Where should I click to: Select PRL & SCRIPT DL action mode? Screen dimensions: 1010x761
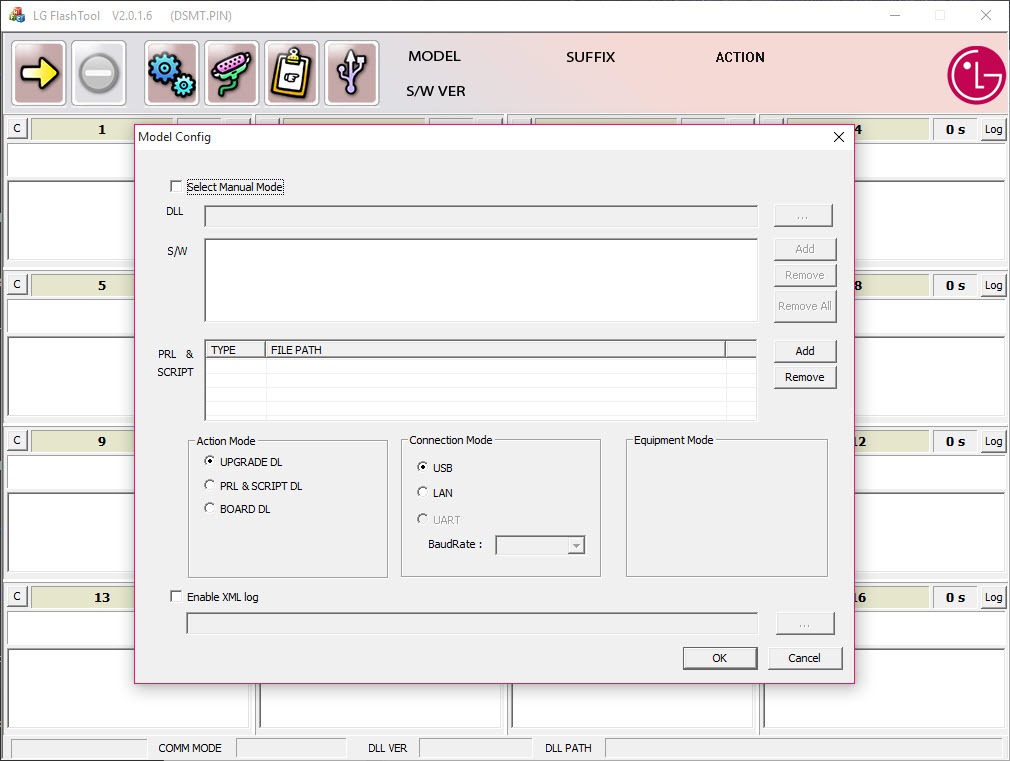point(210,486)
